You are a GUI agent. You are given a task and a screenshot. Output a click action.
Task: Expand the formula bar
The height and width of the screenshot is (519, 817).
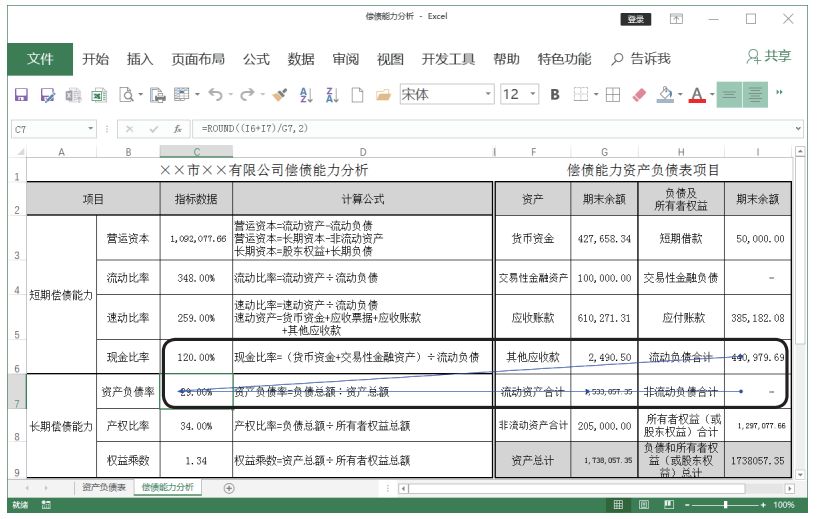(798, 128)
